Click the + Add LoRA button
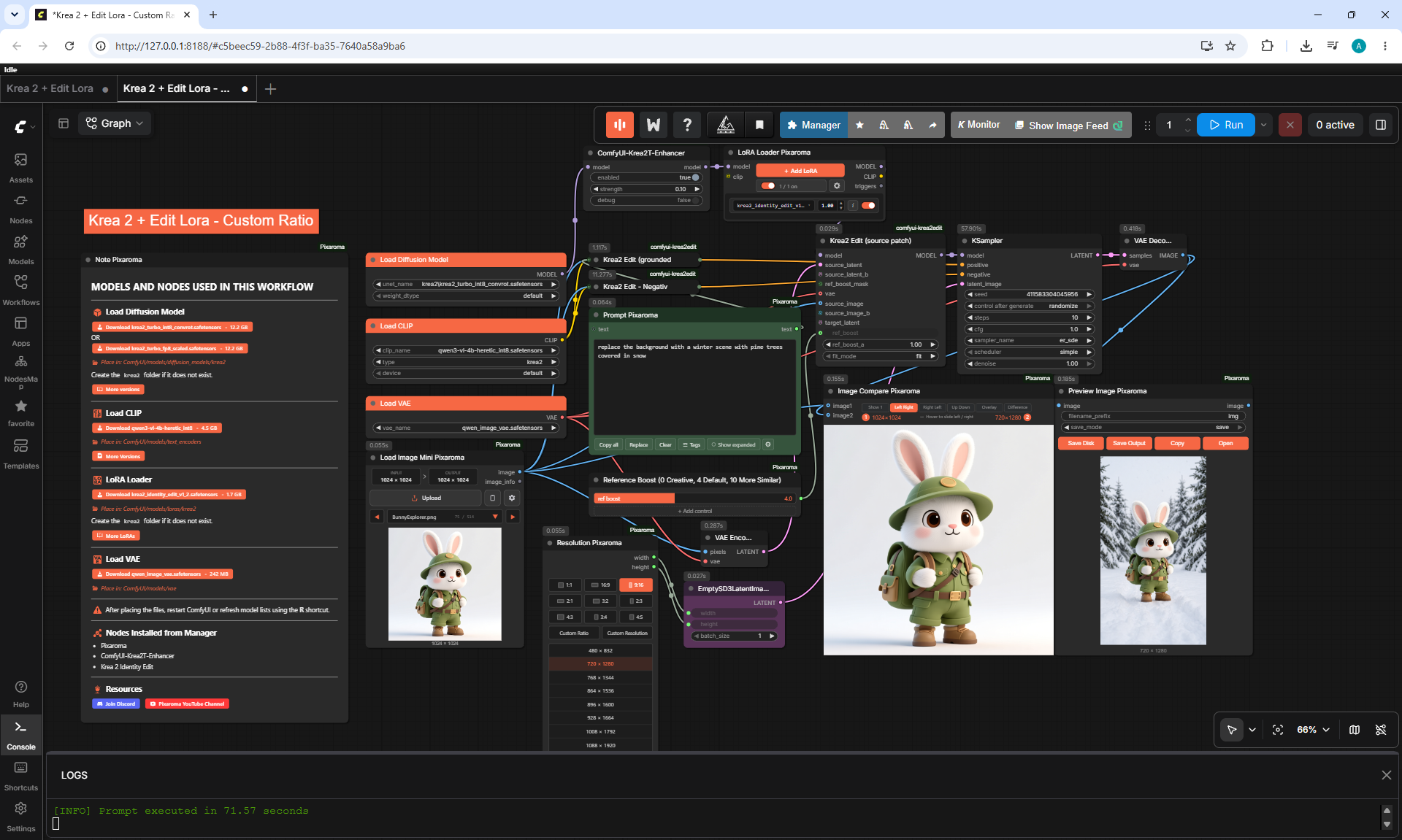Viewport: 1402px width, 840px height. pos(800,171)
